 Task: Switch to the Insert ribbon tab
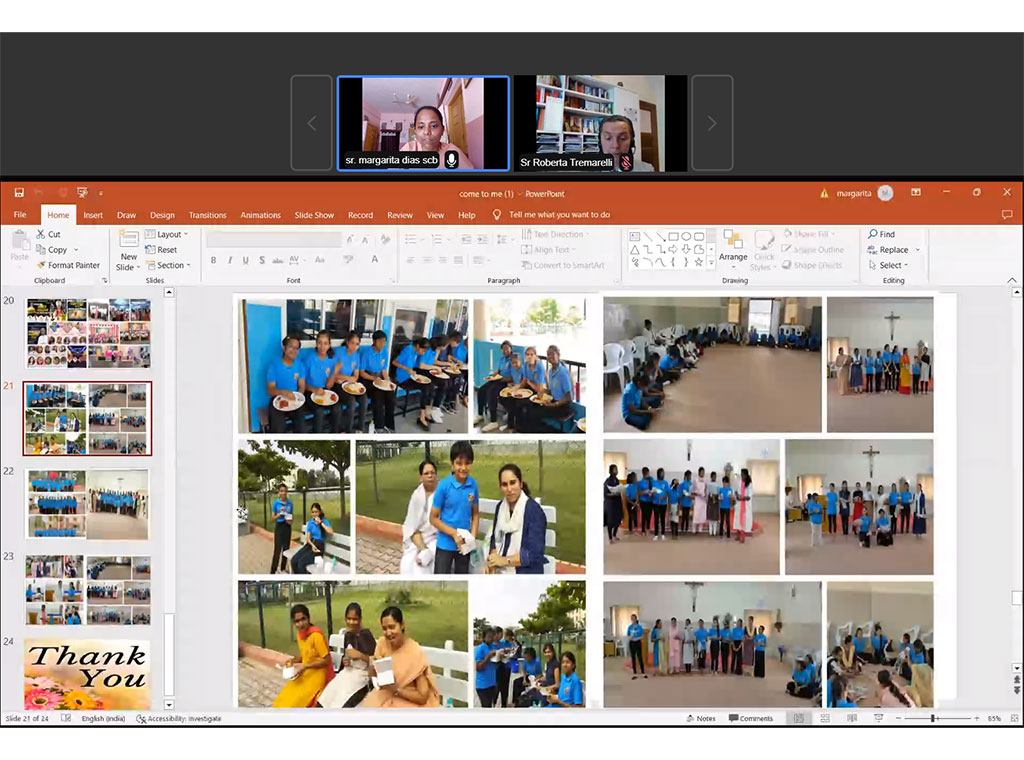pyautogui.click(x=93, y=215)
